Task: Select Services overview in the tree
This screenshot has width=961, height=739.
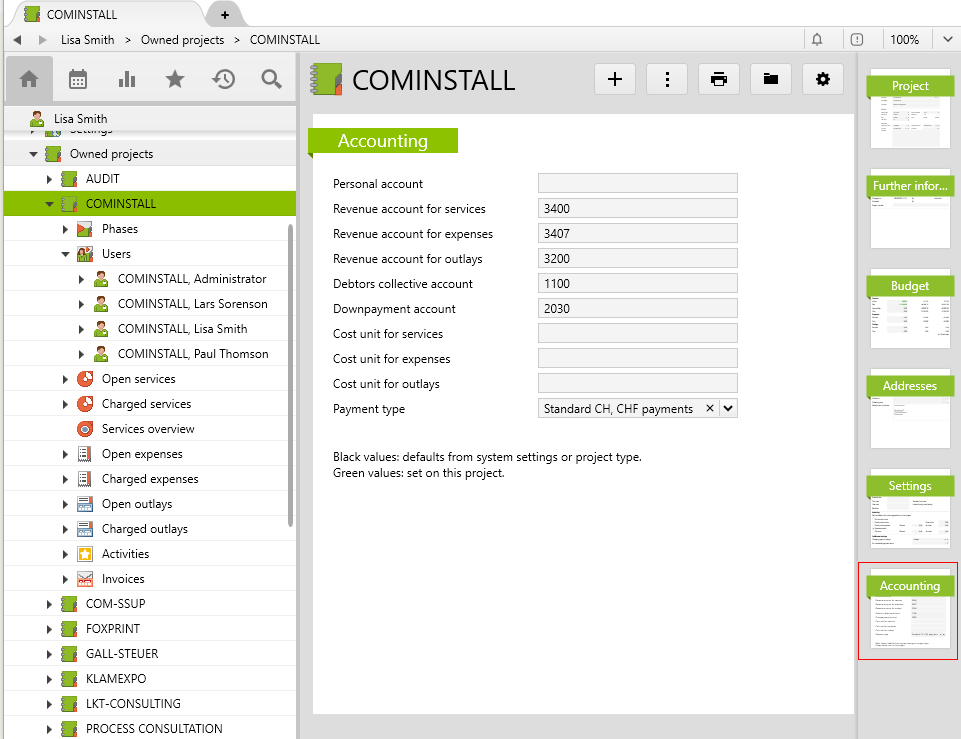Action: (x=148, y=429)
